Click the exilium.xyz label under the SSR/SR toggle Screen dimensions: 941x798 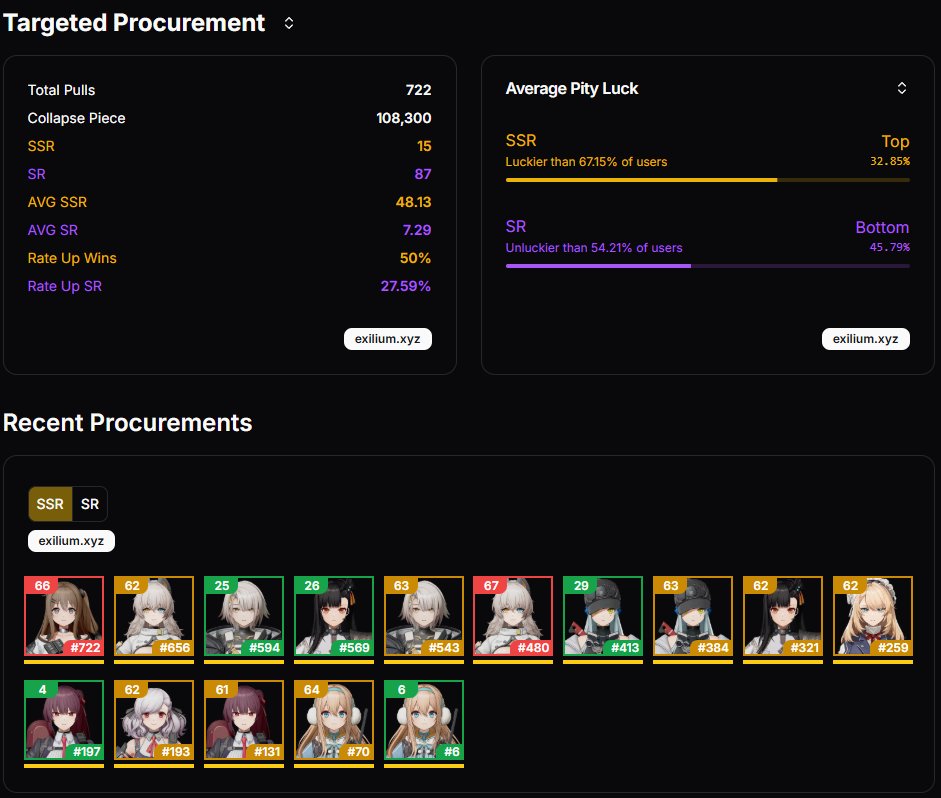(71, 541)
